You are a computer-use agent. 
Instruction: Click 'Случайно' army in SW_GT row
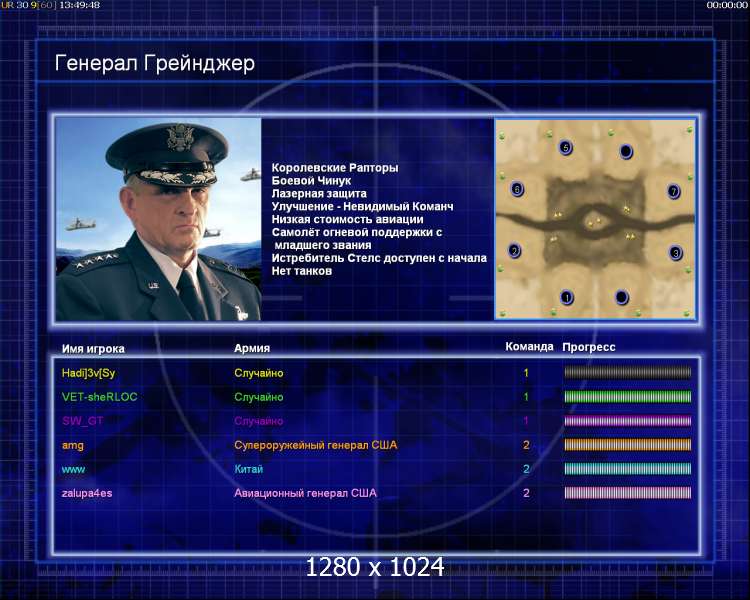(x=258, y=421)
